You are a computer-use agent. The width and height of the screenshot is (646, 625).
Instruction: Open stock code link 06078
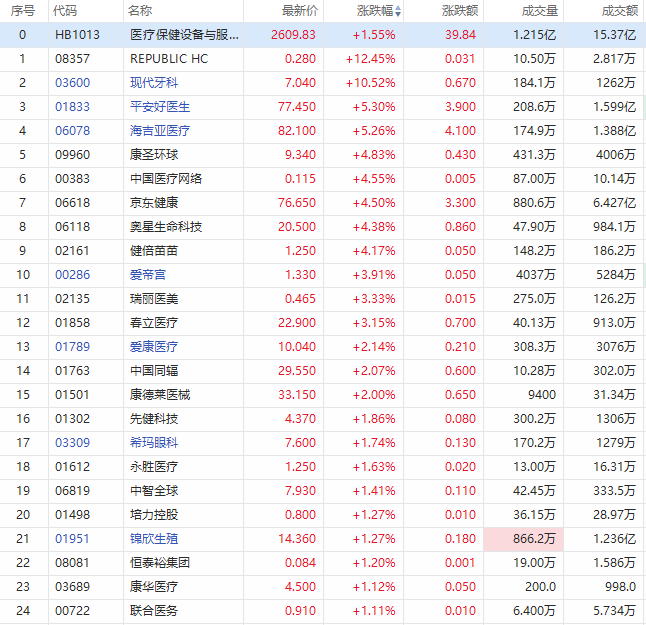coord(73,131)
